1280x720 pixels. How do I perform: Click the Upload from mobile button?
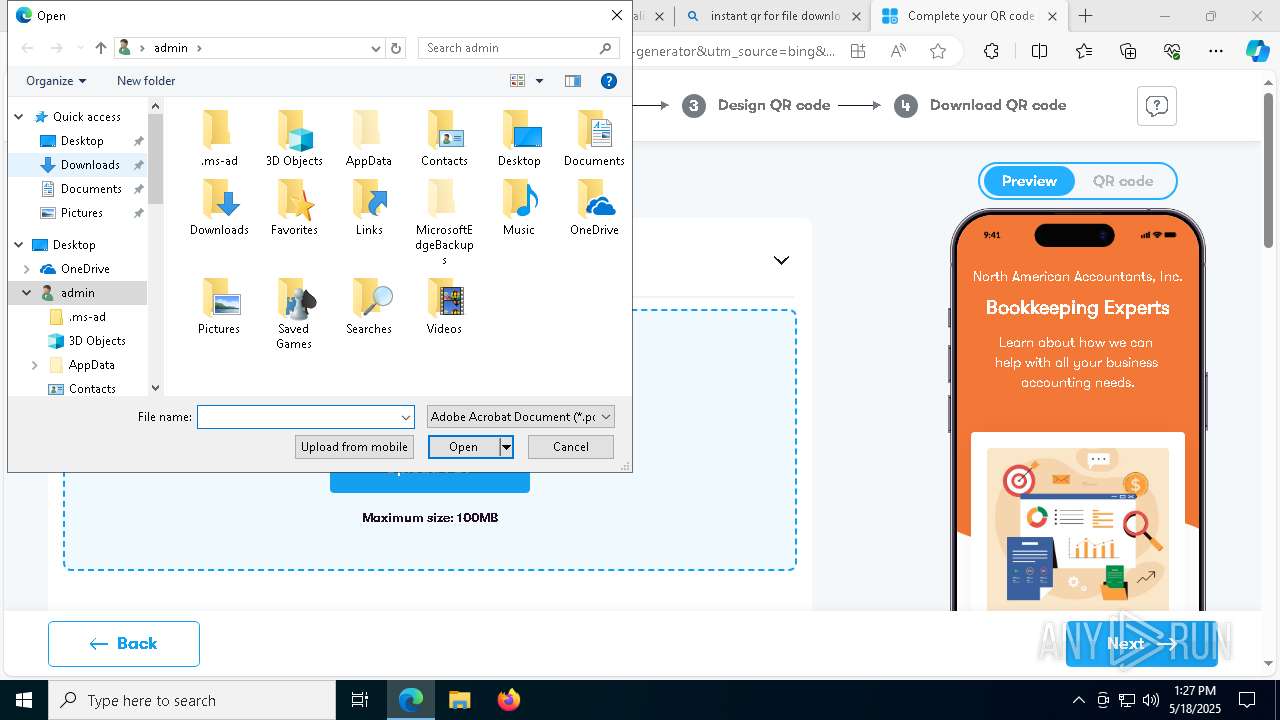pos(354,447)
